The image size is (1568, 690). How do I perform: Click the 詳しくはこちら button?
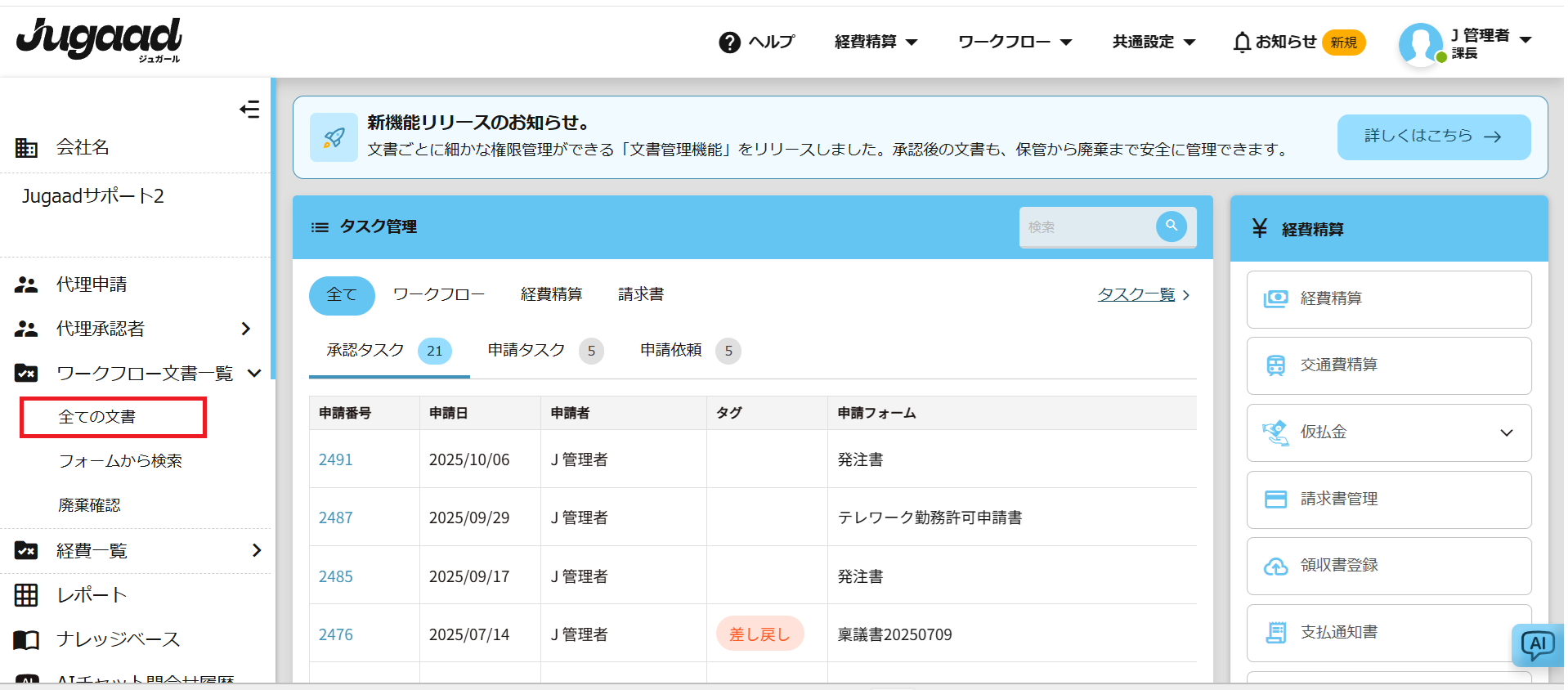click(1433, 137)
